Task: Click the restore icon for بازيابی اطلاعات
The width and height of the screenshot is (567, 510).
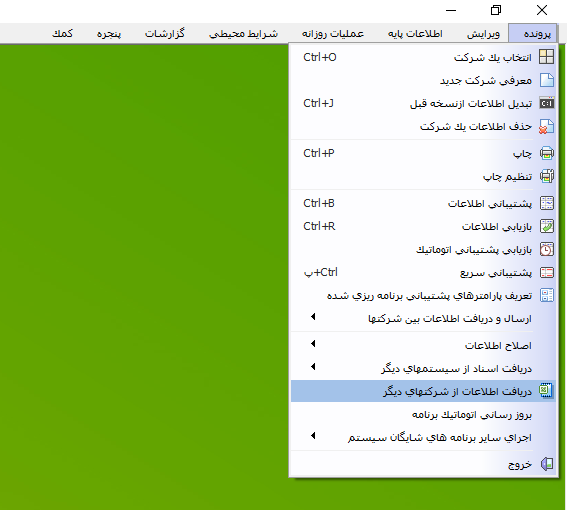Action: pyautogui.click(x=546, y=226)
